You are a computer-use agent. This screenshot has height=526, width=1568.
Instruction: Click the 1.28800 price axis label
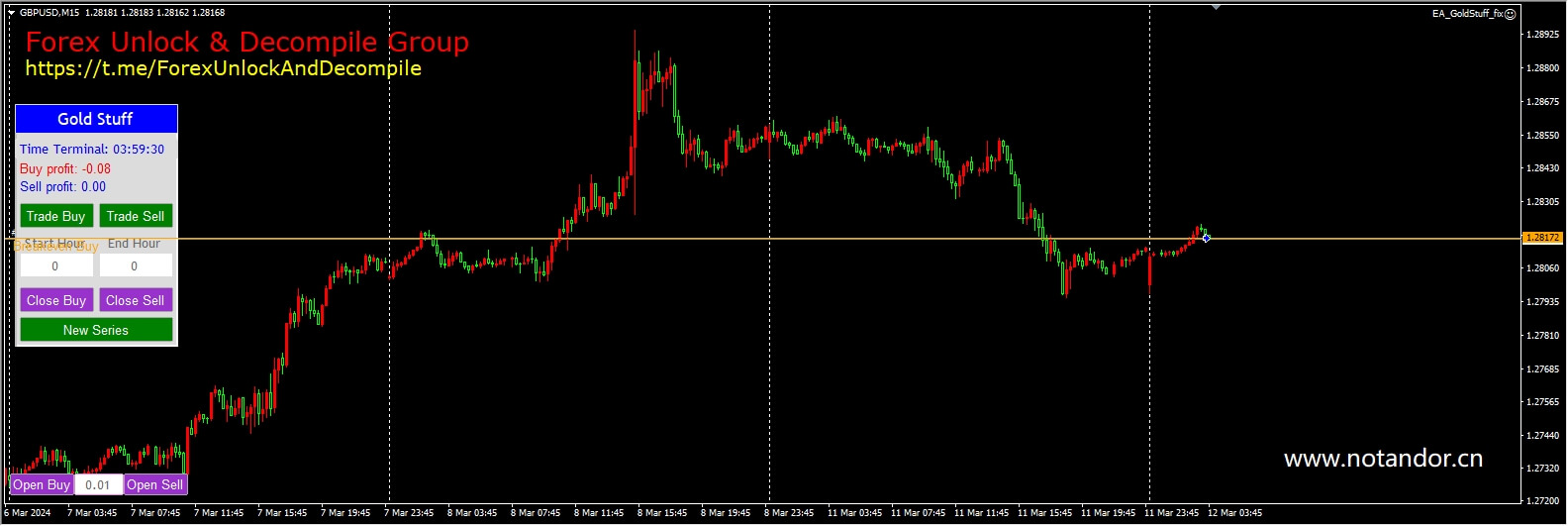[1542, 68]
